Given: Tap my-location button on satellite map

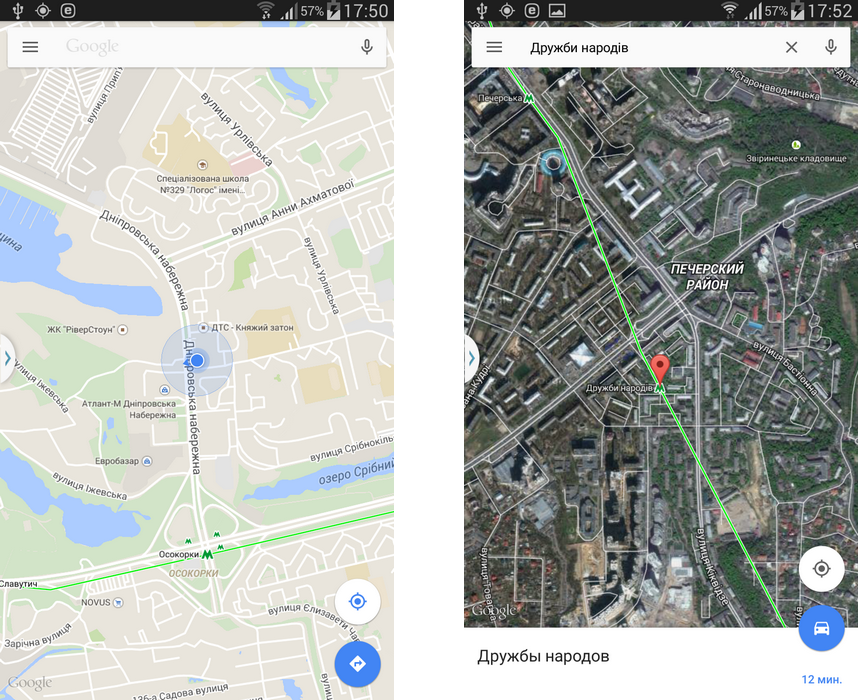Looking at the screenshot, I should 821,569.
